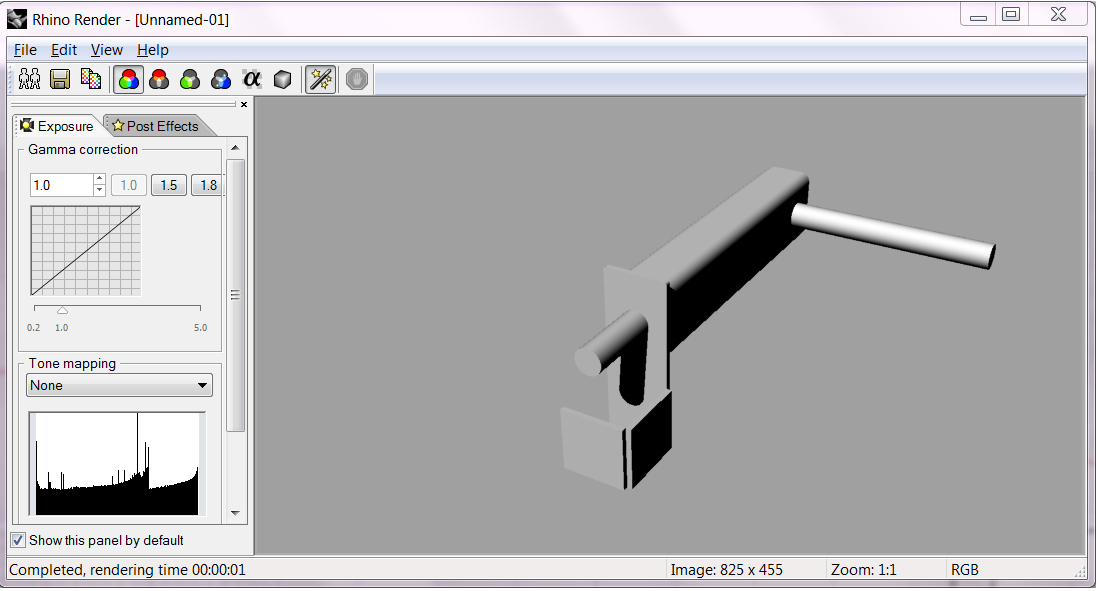Image resolution: width=1098 pixels, height=591 pixels.
Task: Set gamma to the 1.8 preset
Action: click(207, 185)
